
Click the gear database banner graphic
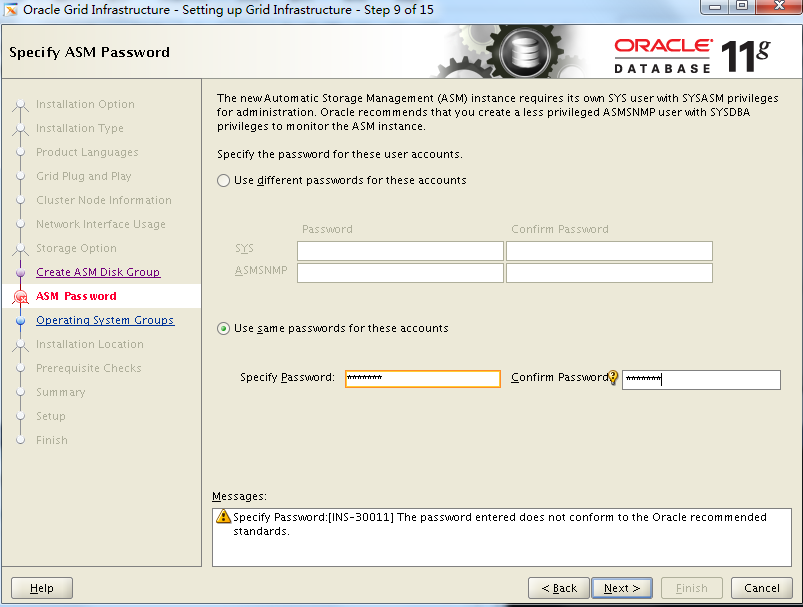click(x=512, y=51)
